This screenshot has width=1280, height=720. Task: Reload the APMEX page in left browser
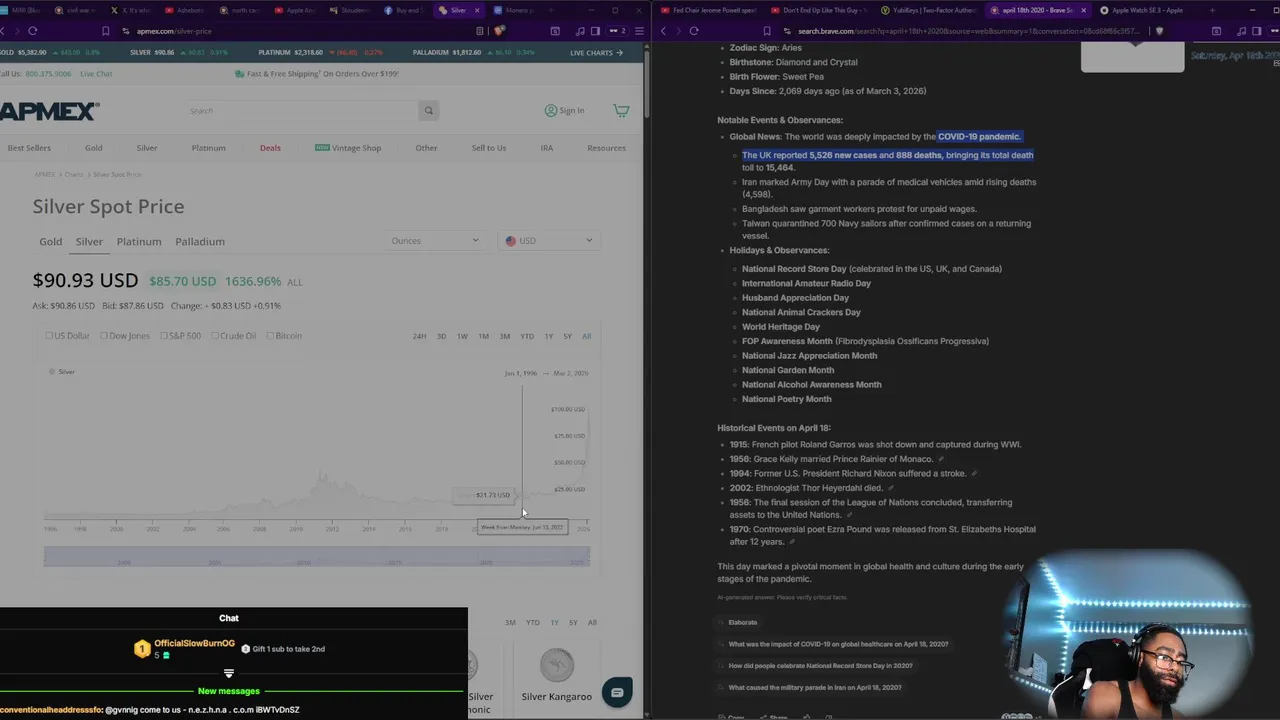click(x=33, y=31)
